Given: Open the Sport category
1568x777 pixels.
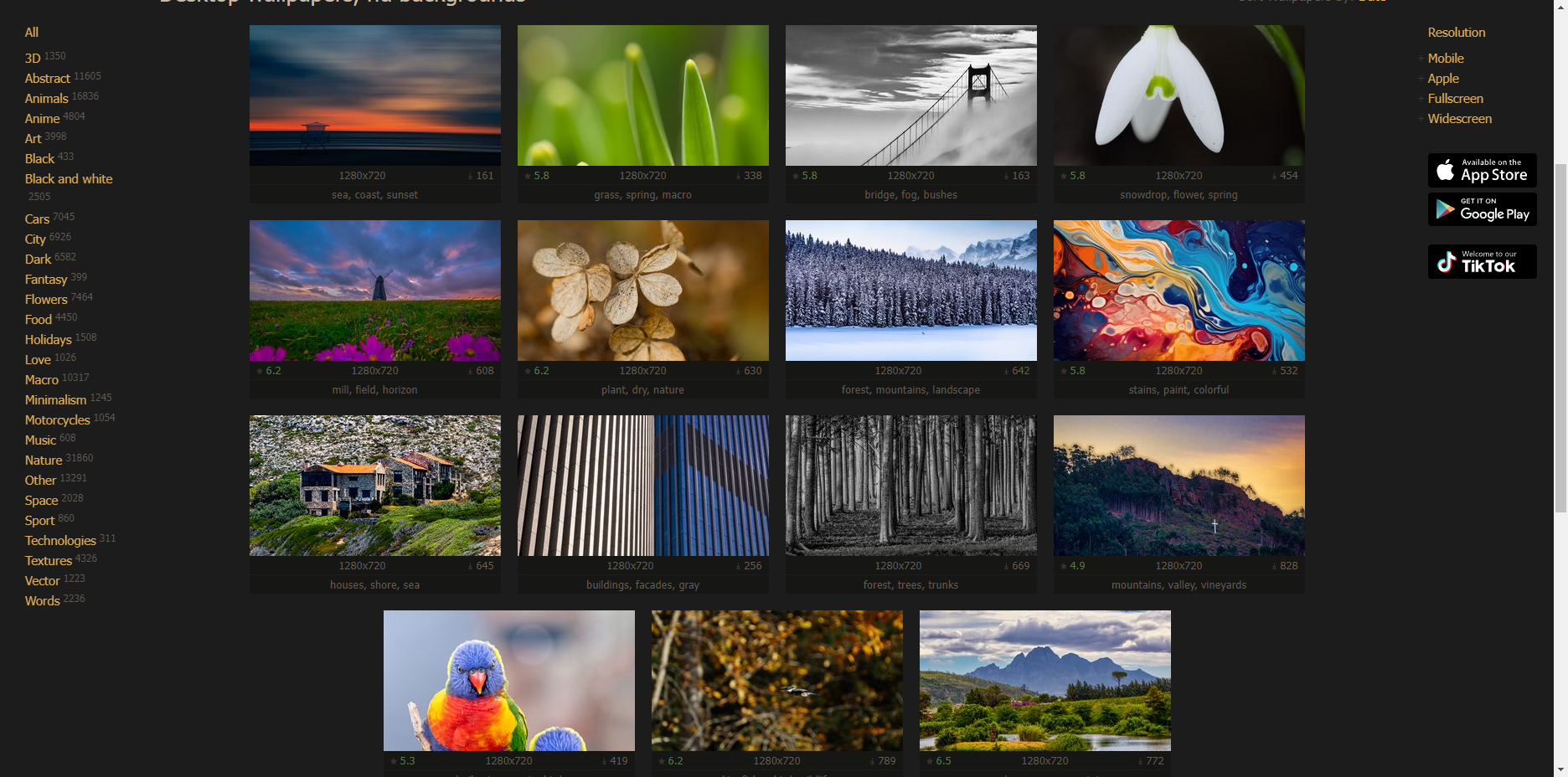Looking at the screenshot, I should 40,521.
